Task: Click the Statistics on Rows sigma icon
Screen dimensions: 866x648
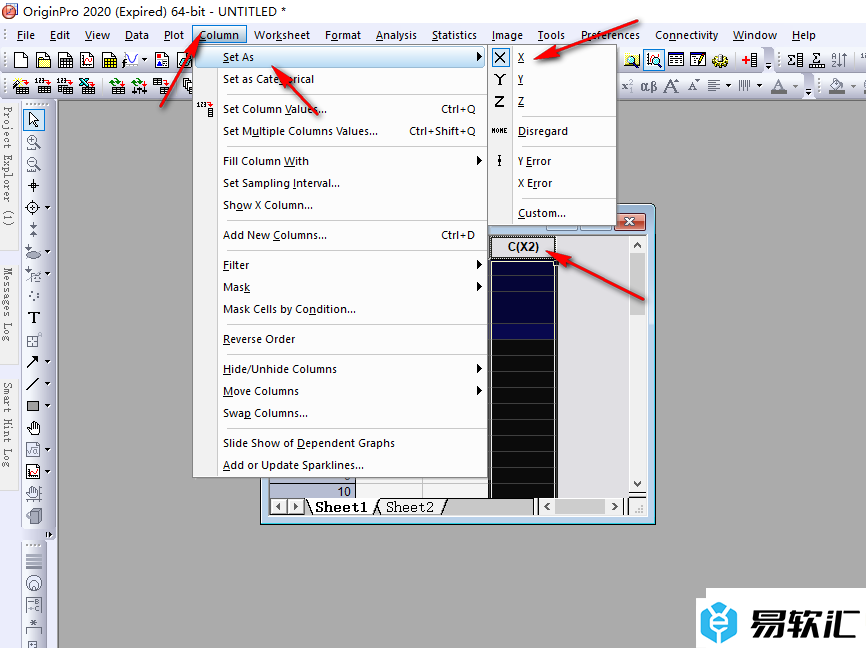Action: coord(817,60)
